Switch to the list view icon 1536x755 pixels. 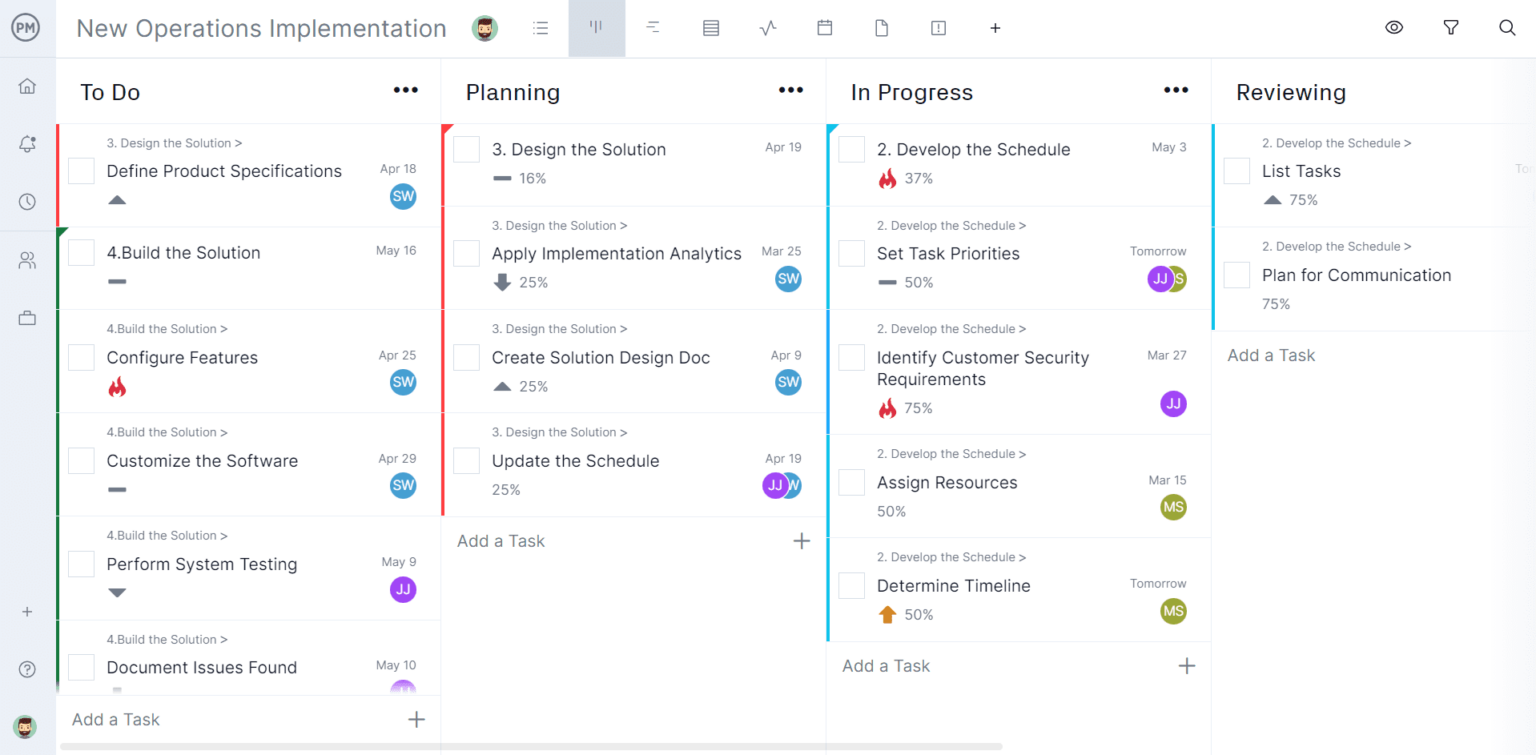[x=541, y=27]
